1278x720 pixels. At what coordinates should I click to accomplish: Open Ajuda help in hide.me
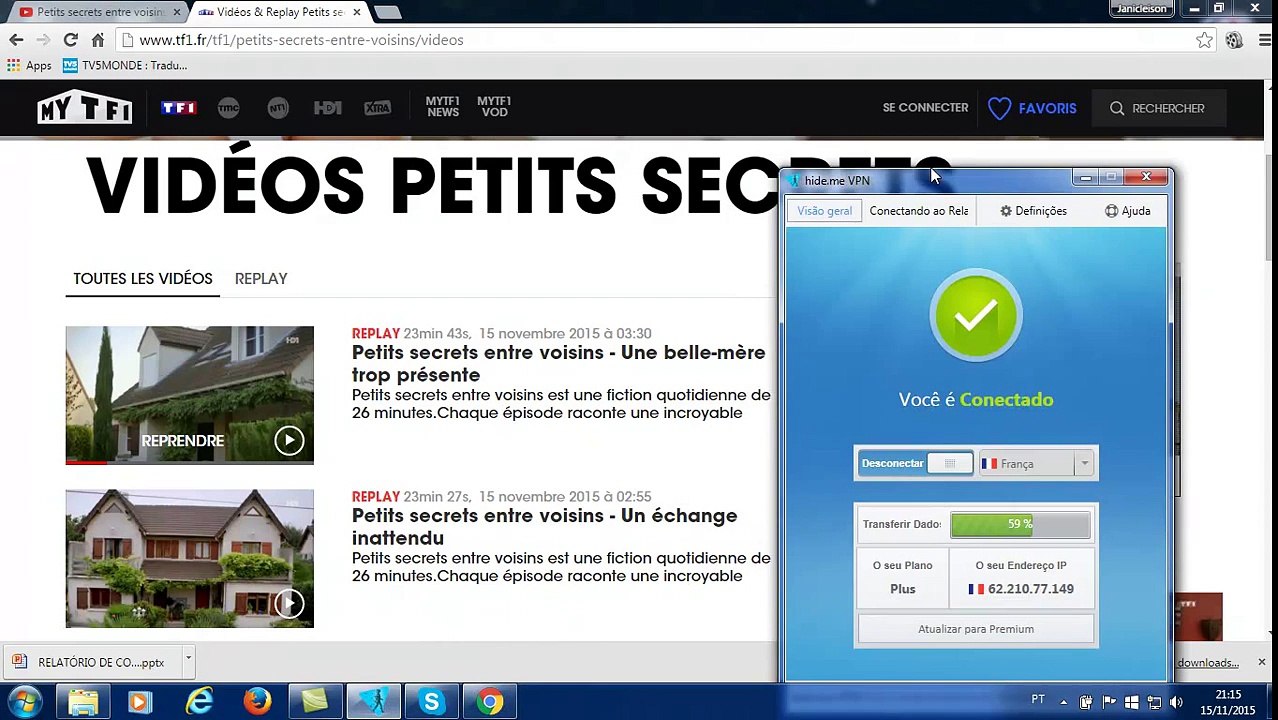click(x=1127, y=211)
